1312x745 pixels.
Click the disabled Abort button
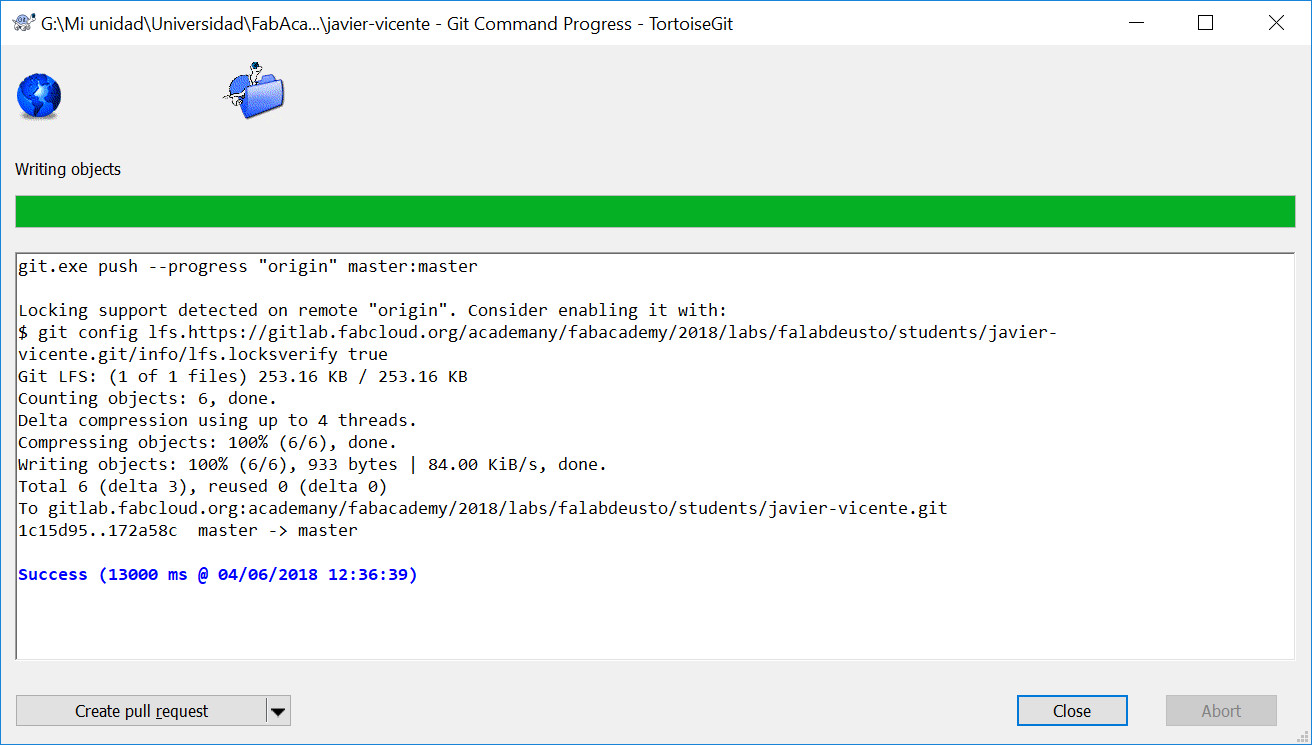point(1221,711)
